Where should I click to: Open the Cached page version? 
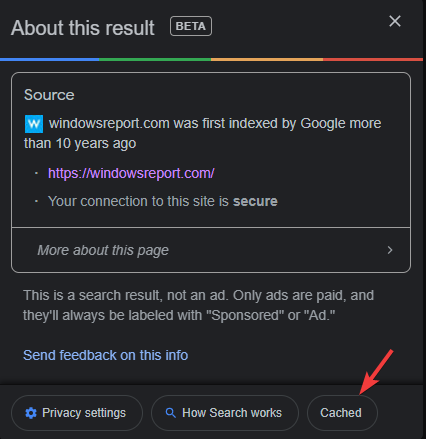pyautogui.click(x=342, y=413)
